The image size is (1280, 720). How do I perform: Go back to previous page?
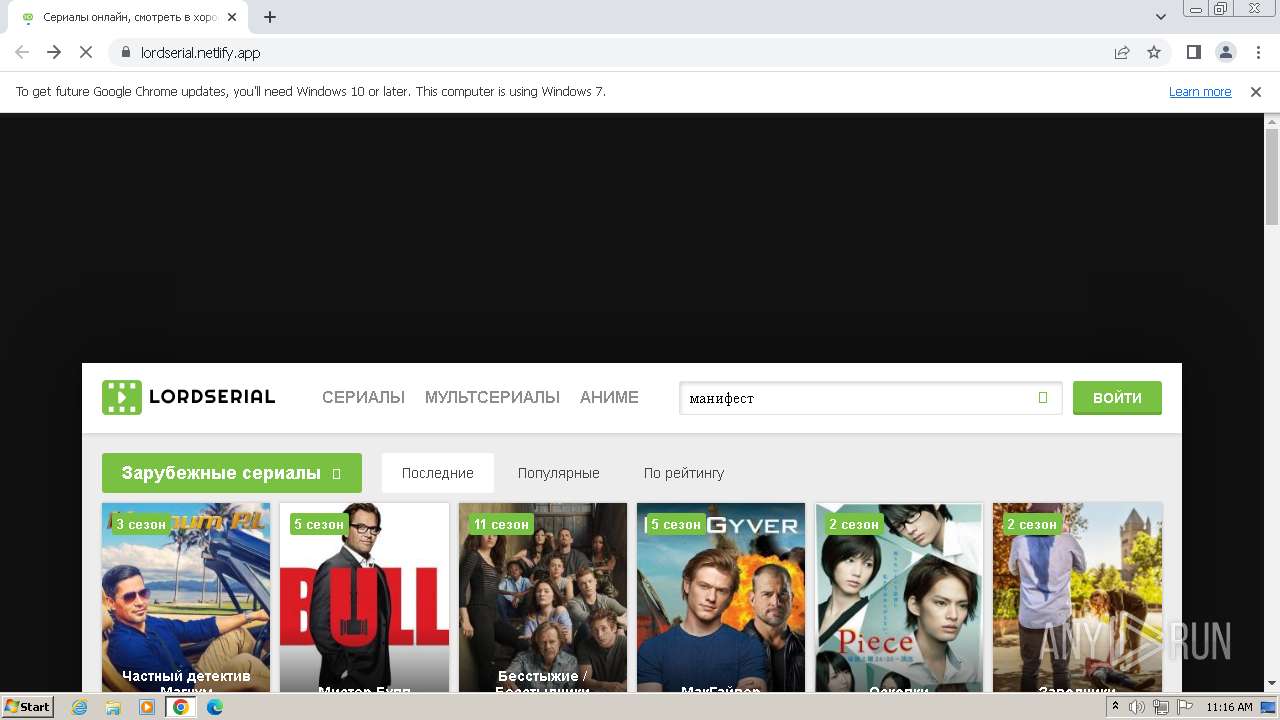coord(22,52)
